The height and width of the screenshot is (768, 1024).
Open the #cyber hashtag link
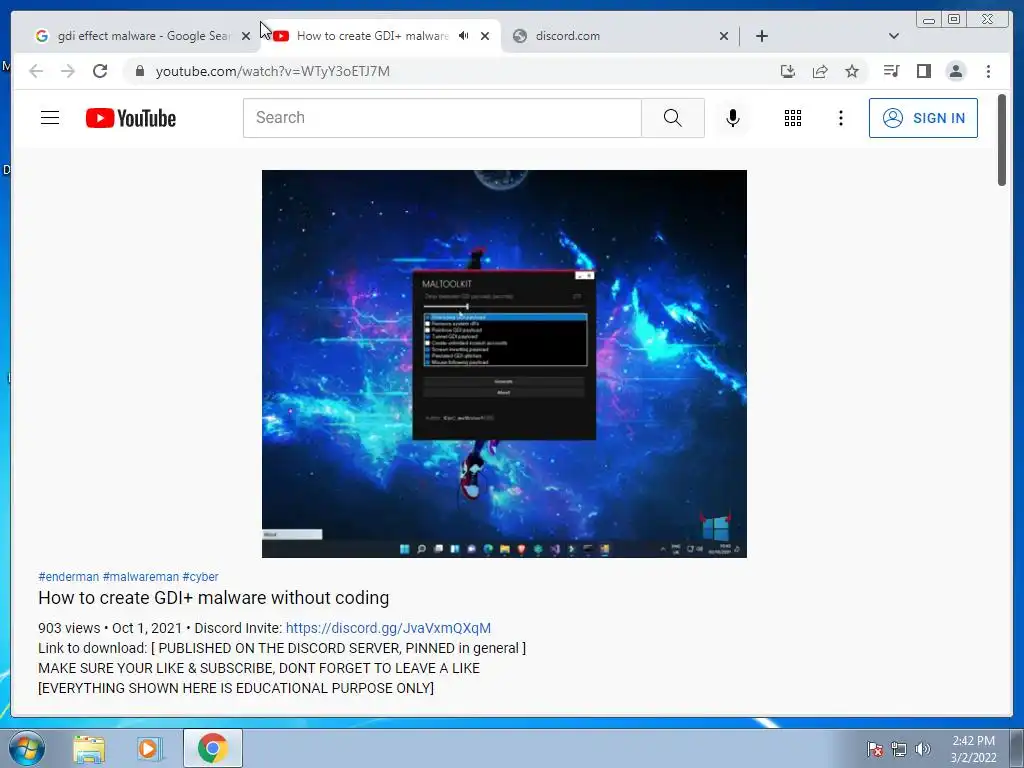click(x=200, y=577)
